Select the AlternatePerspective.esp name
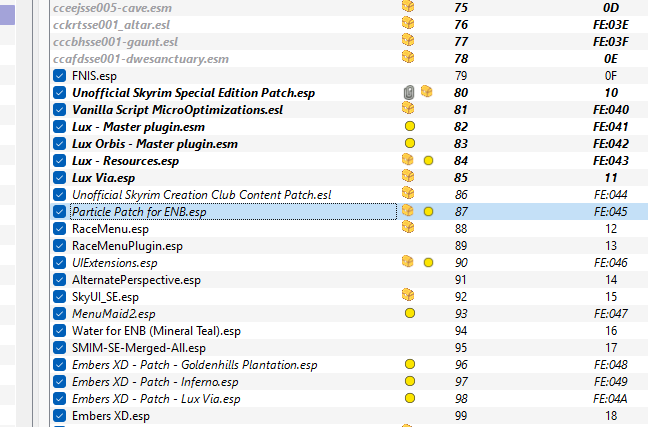The height and width of the screenshot is (427, 648). point(136,280)
